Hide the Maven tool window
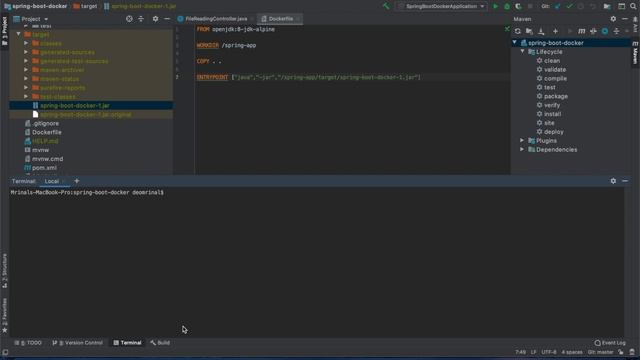This screenshot has width=640, height=360. coord(625,19)
